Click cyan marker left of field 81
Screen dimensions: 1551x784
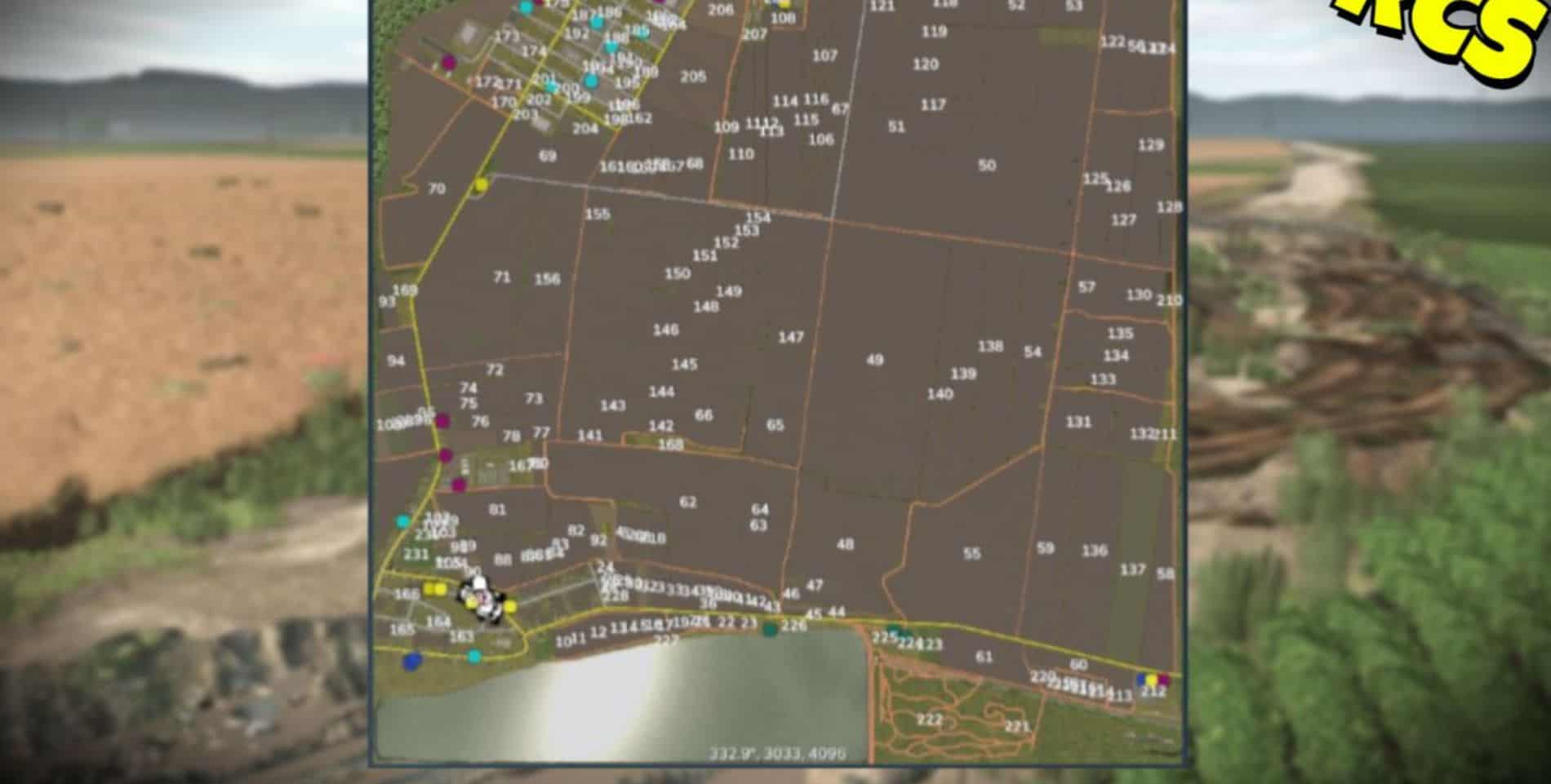403,521
